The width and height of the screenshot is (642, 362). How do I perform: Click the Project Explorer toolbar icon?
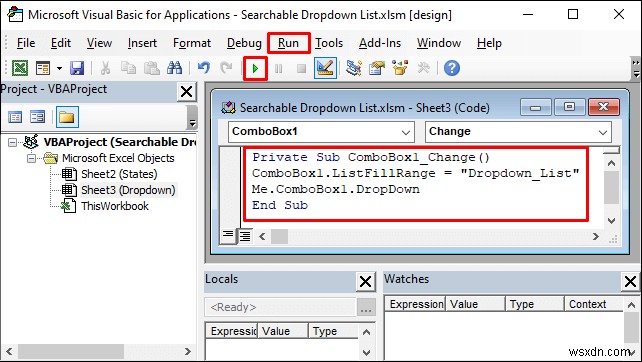(x=353, y=68)
